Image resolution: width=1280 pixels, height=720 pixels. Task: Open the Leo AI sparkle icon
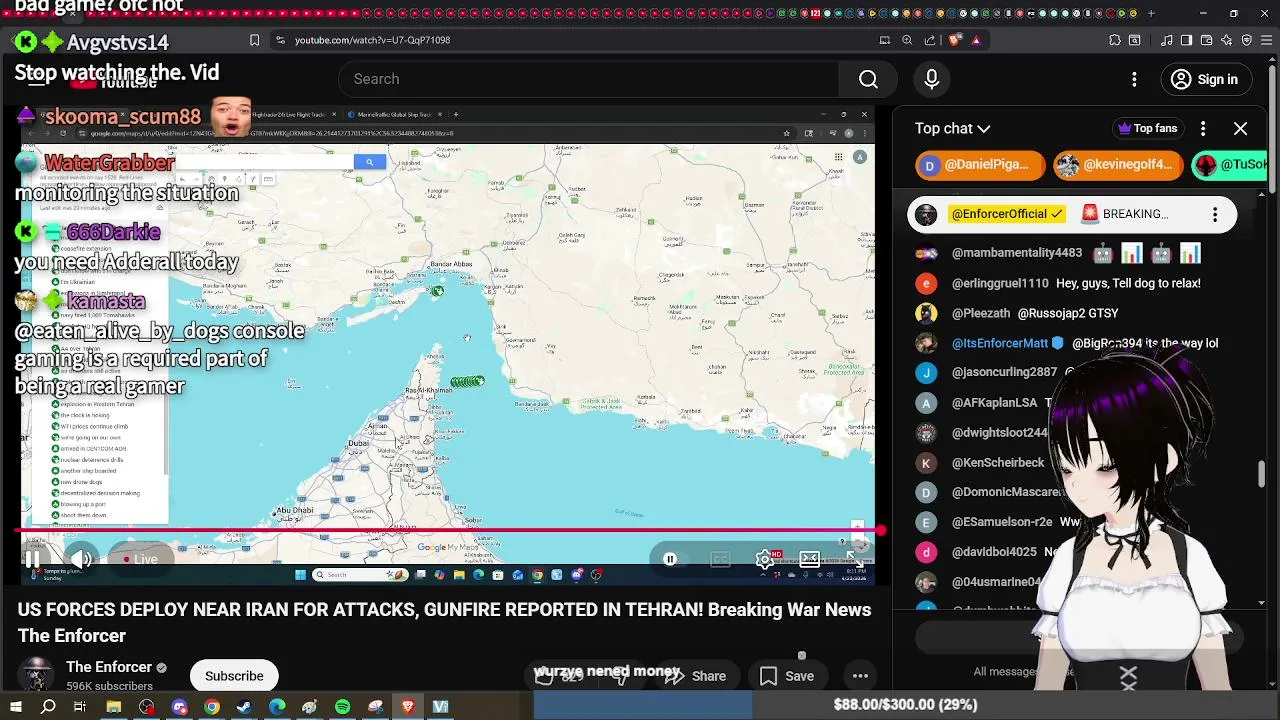[x=1227, y=40]
